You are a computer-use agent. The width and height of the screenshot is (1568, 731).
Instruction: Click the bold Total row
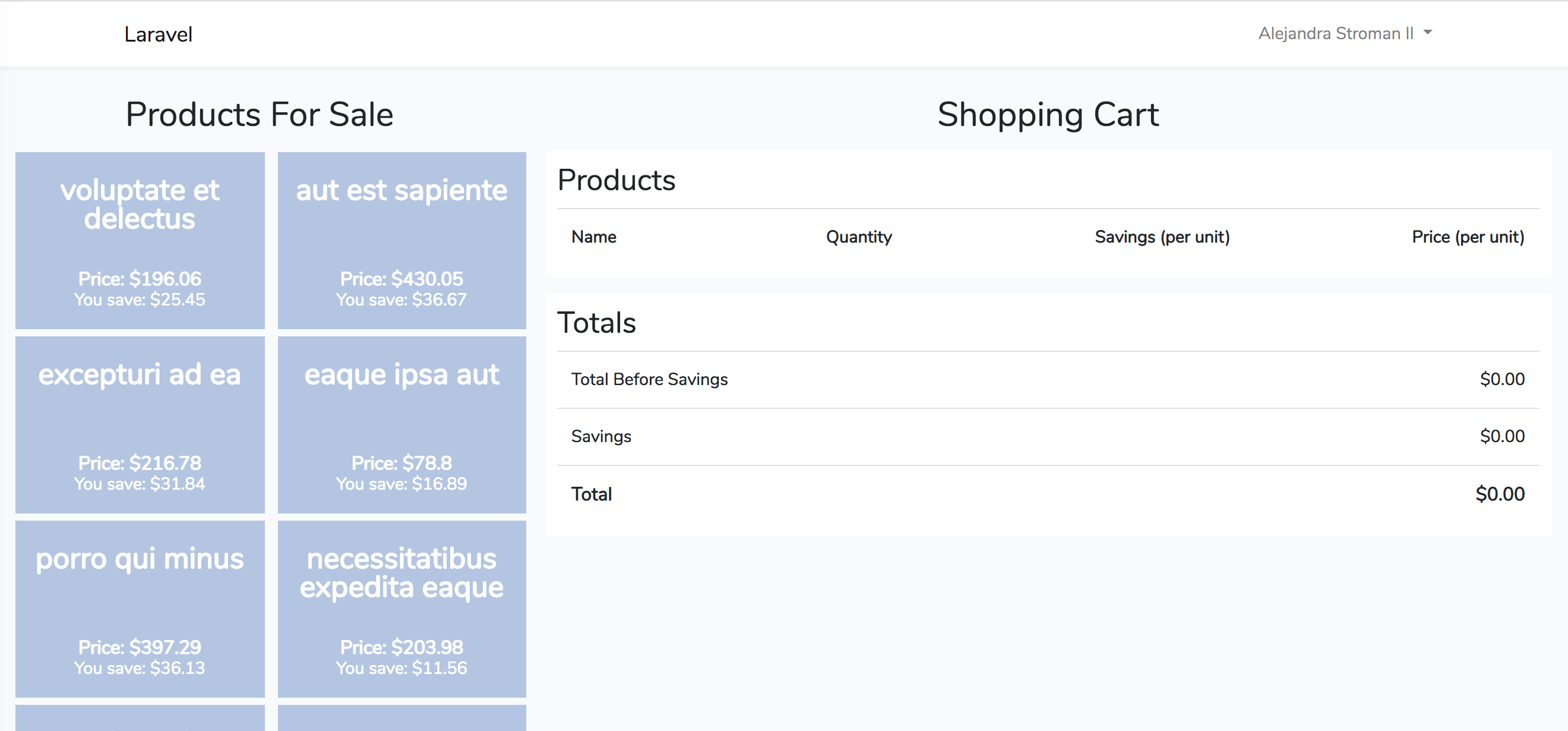click(x=591, y=494)
